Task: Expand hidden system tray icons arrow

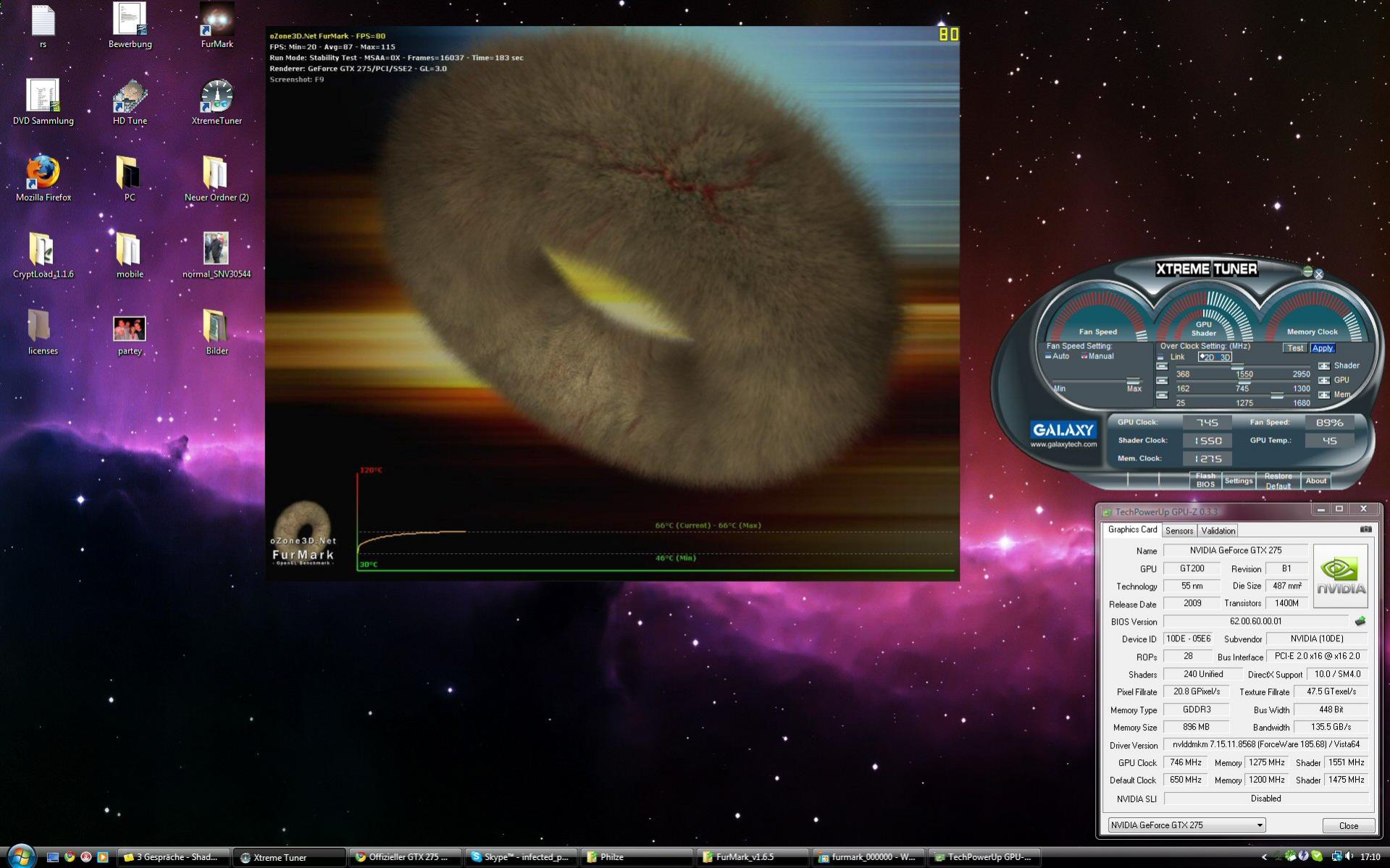Action: coord(1264,857)
